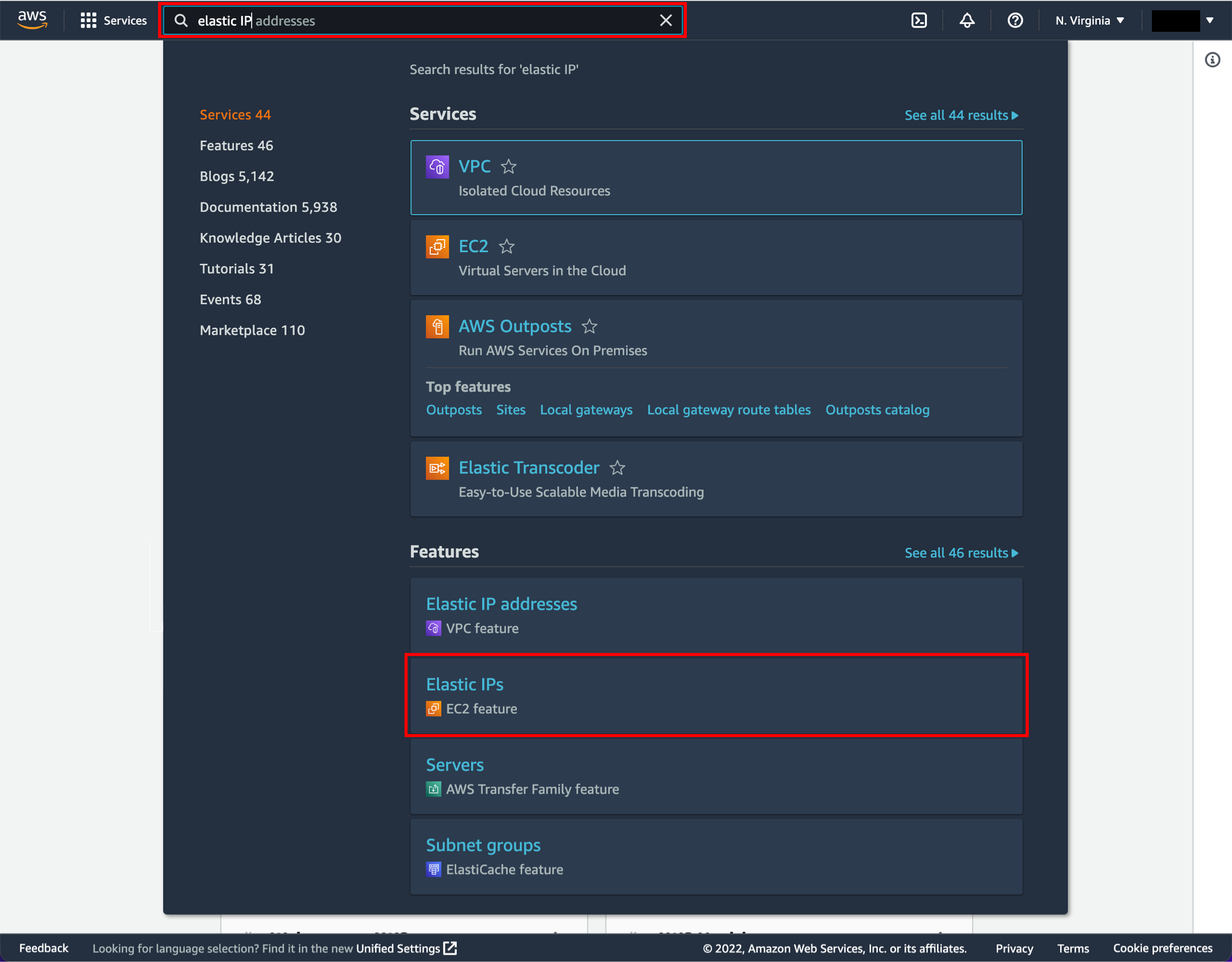
Task: Open the Feedback link in footer
Action: coord(44,948)
